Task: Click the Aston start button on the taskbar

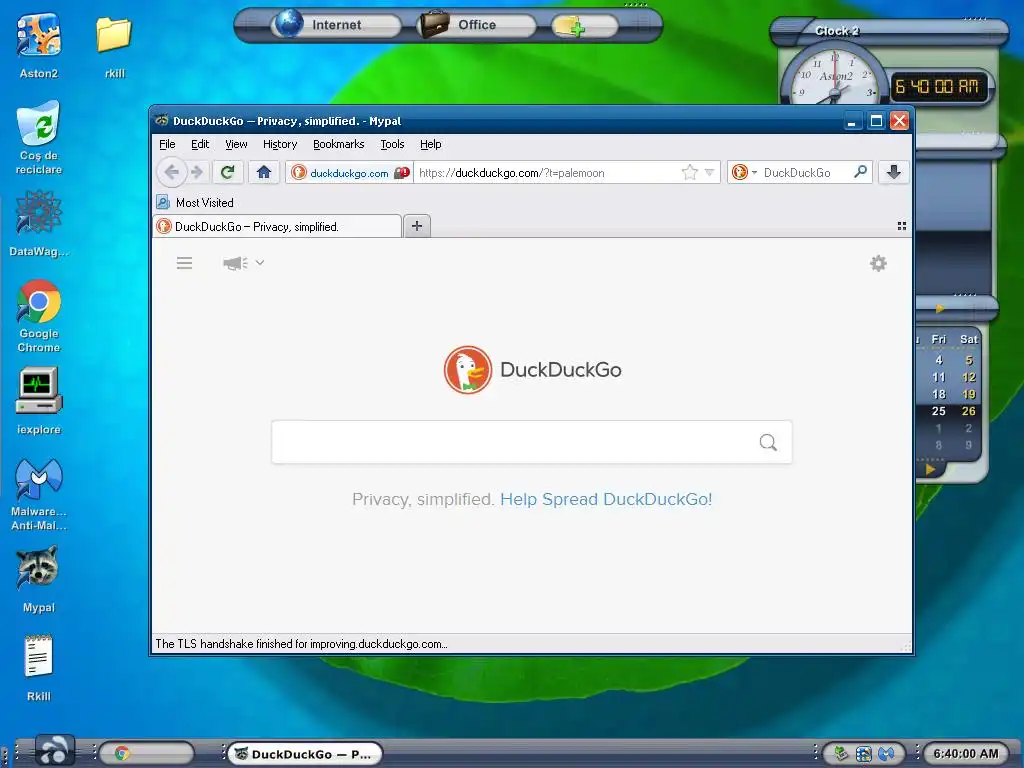Action: pos(54,751)
